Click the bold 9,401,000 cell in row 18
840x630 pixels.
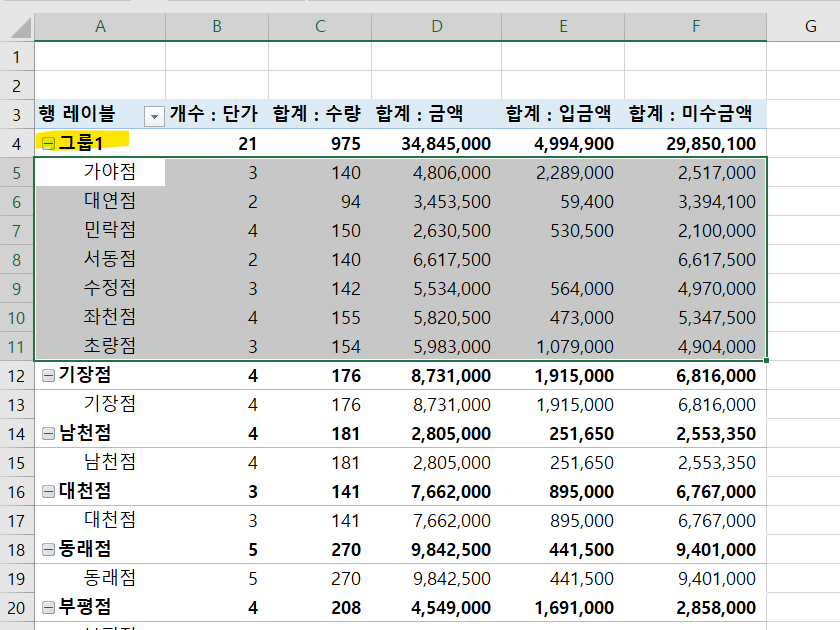695,549
